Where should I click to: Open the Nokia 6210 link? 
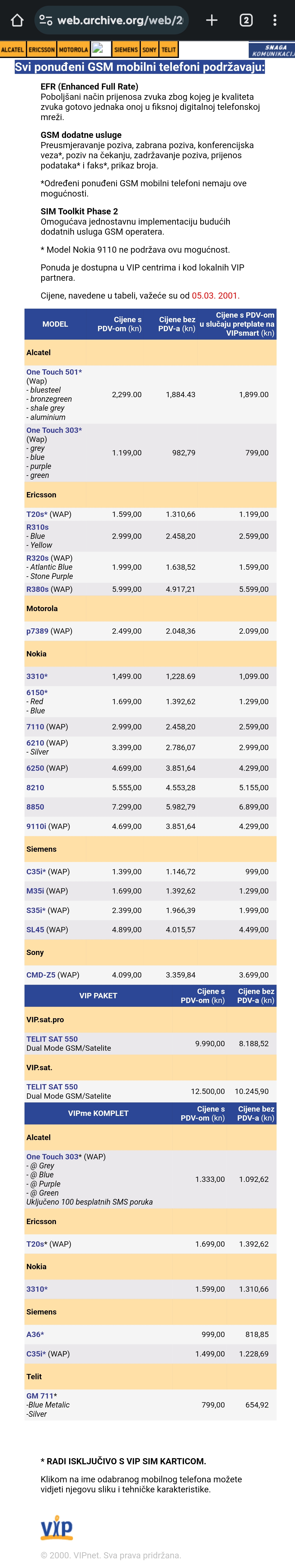[x=35, y=743]
